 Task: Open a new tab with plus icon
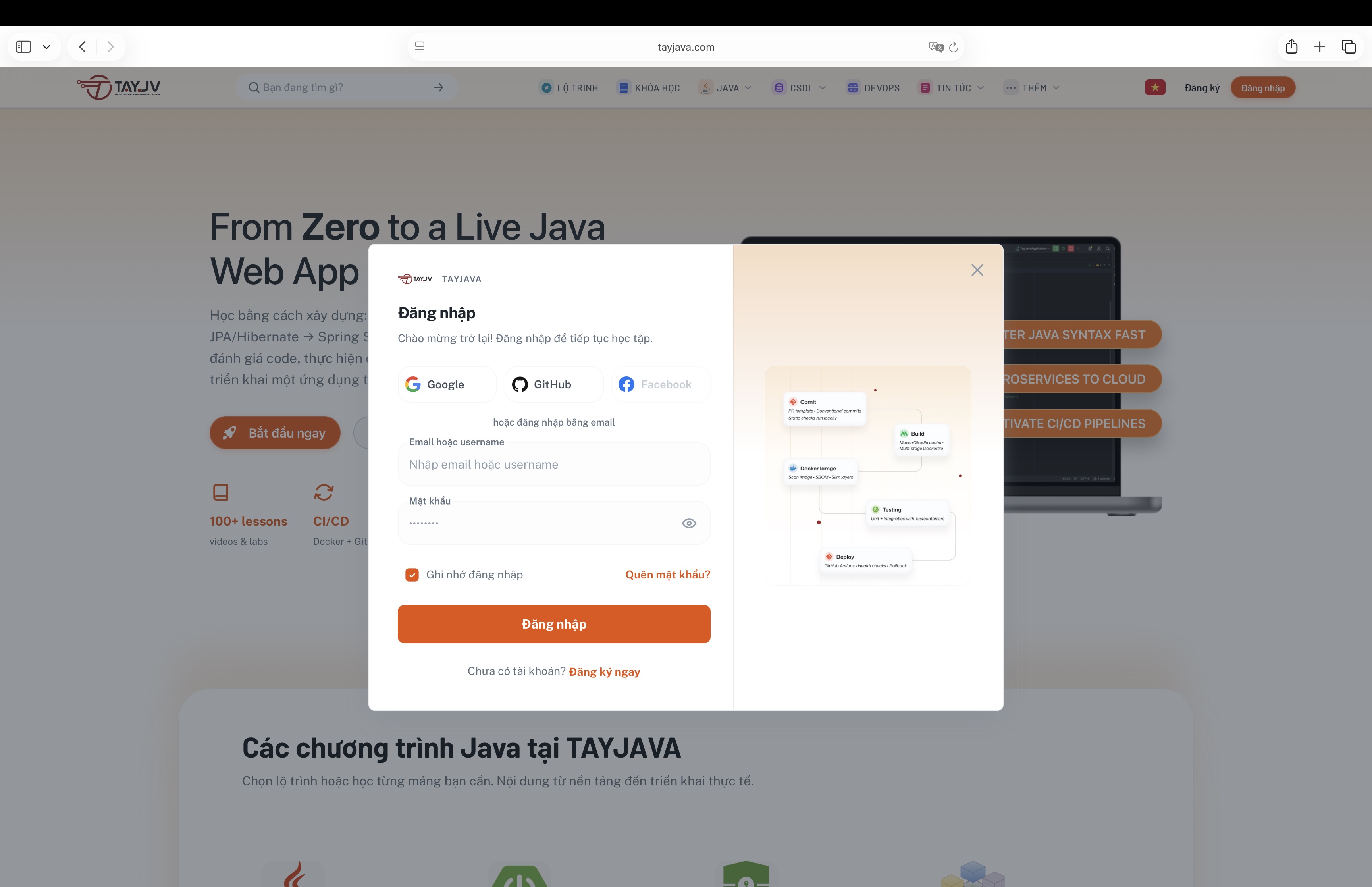pyautogui.click(x=1320, y=47)
